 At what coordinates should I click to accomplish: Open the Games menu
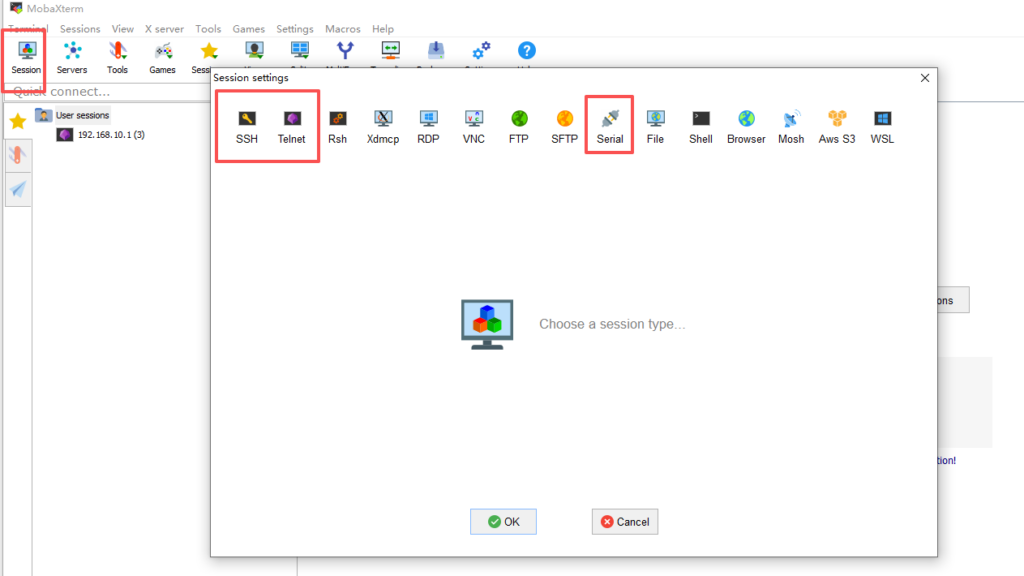tap(249, 29)
